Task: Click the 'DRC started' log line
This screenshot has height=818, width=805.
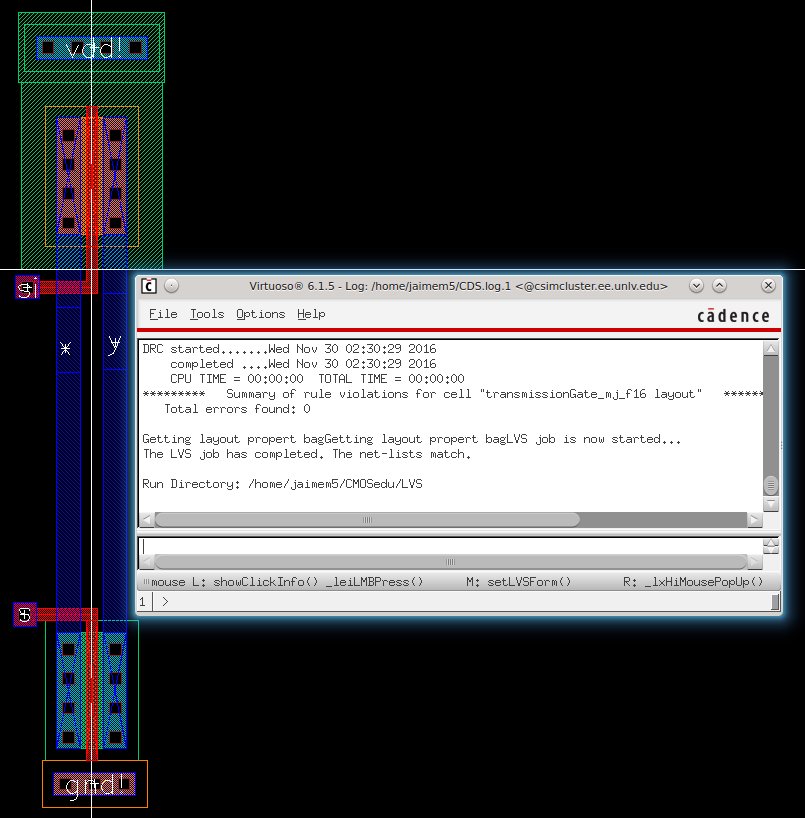Action: pyautogui.click(x=290, y=348)
